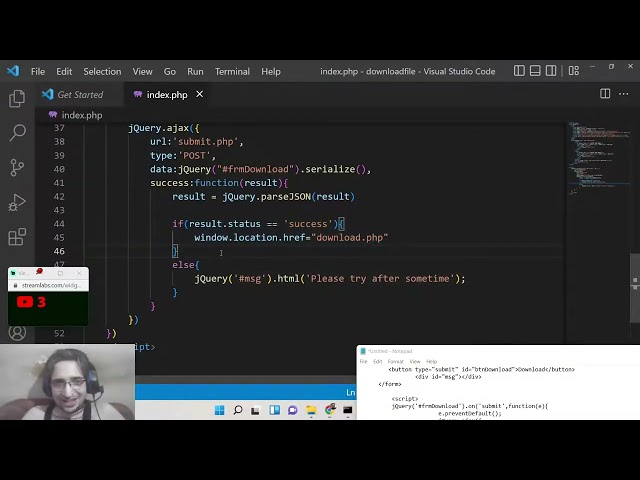Toggle secondary side bar layout icon
The height and width of the screenshot is (480, 640).
pos(551,71)
